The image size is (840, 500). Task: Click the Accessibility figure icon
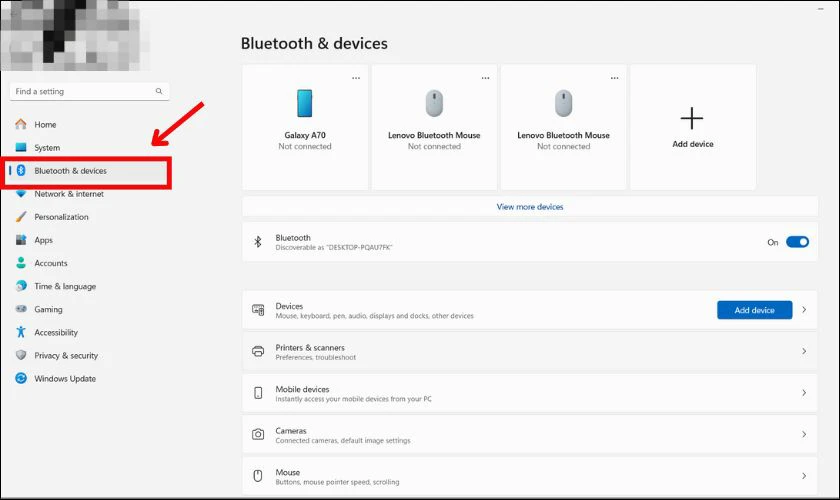click(x=21, y=332)
